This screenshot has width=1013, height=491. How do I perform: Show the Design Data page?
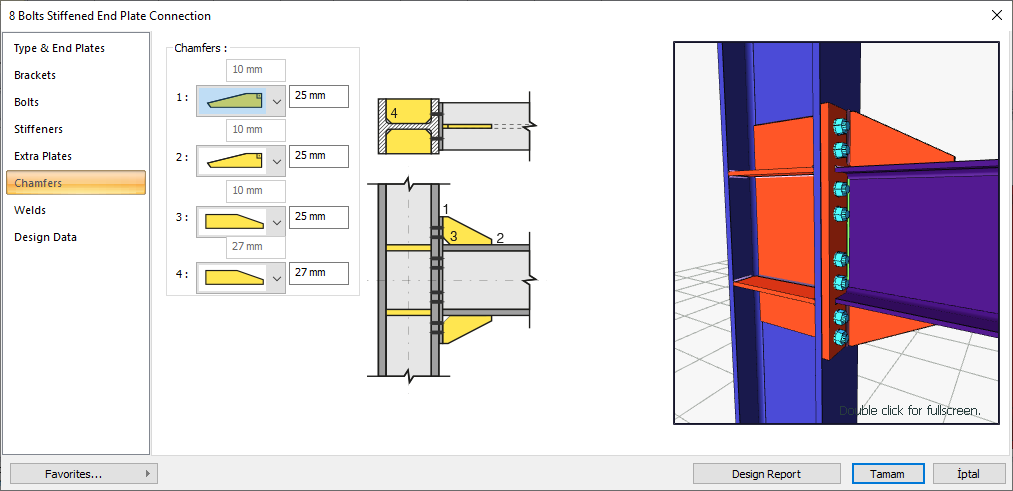(x=76, y=237)
